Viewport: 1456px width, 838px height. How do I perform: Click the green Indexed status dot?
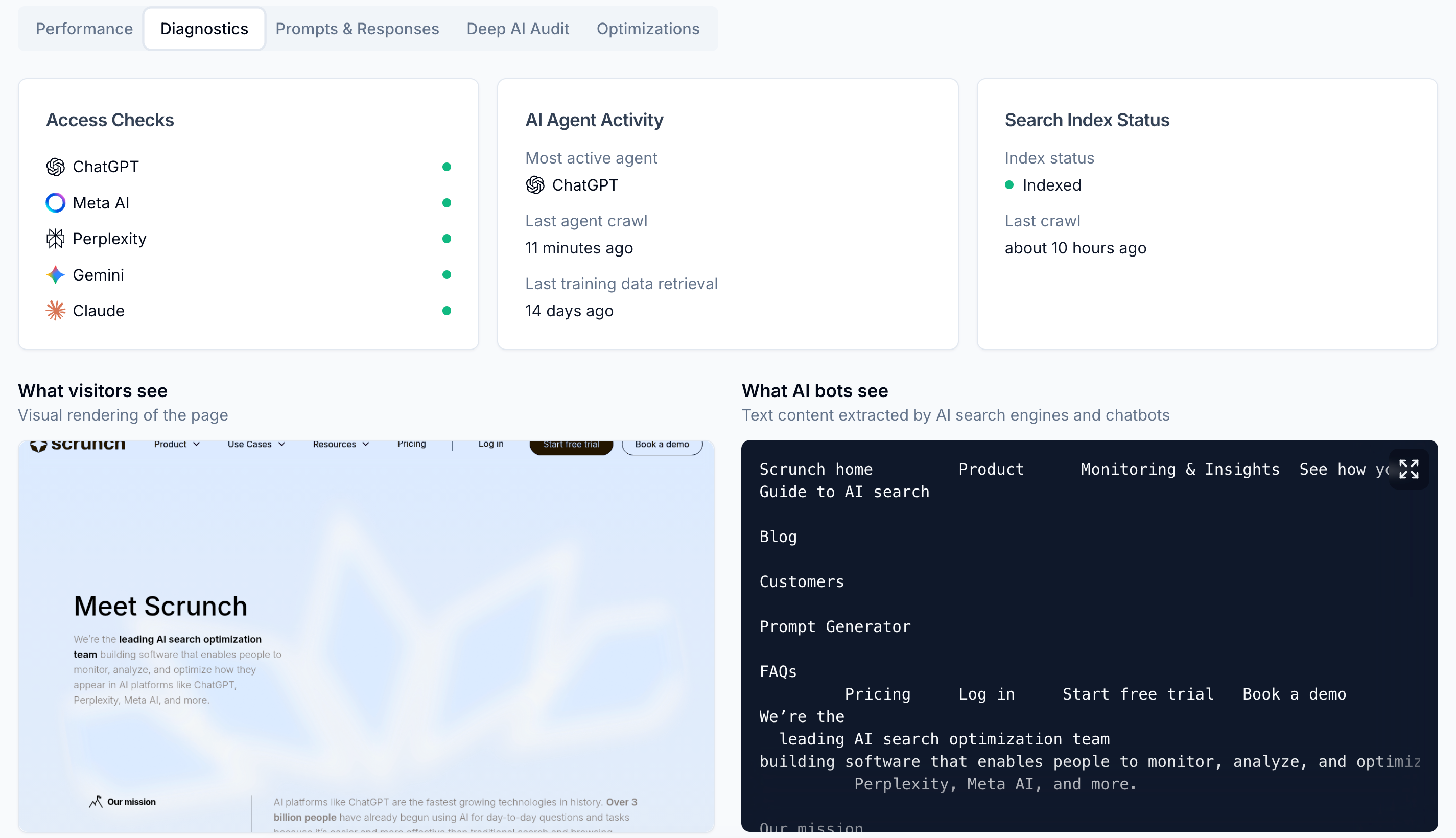pos(1009,185)
